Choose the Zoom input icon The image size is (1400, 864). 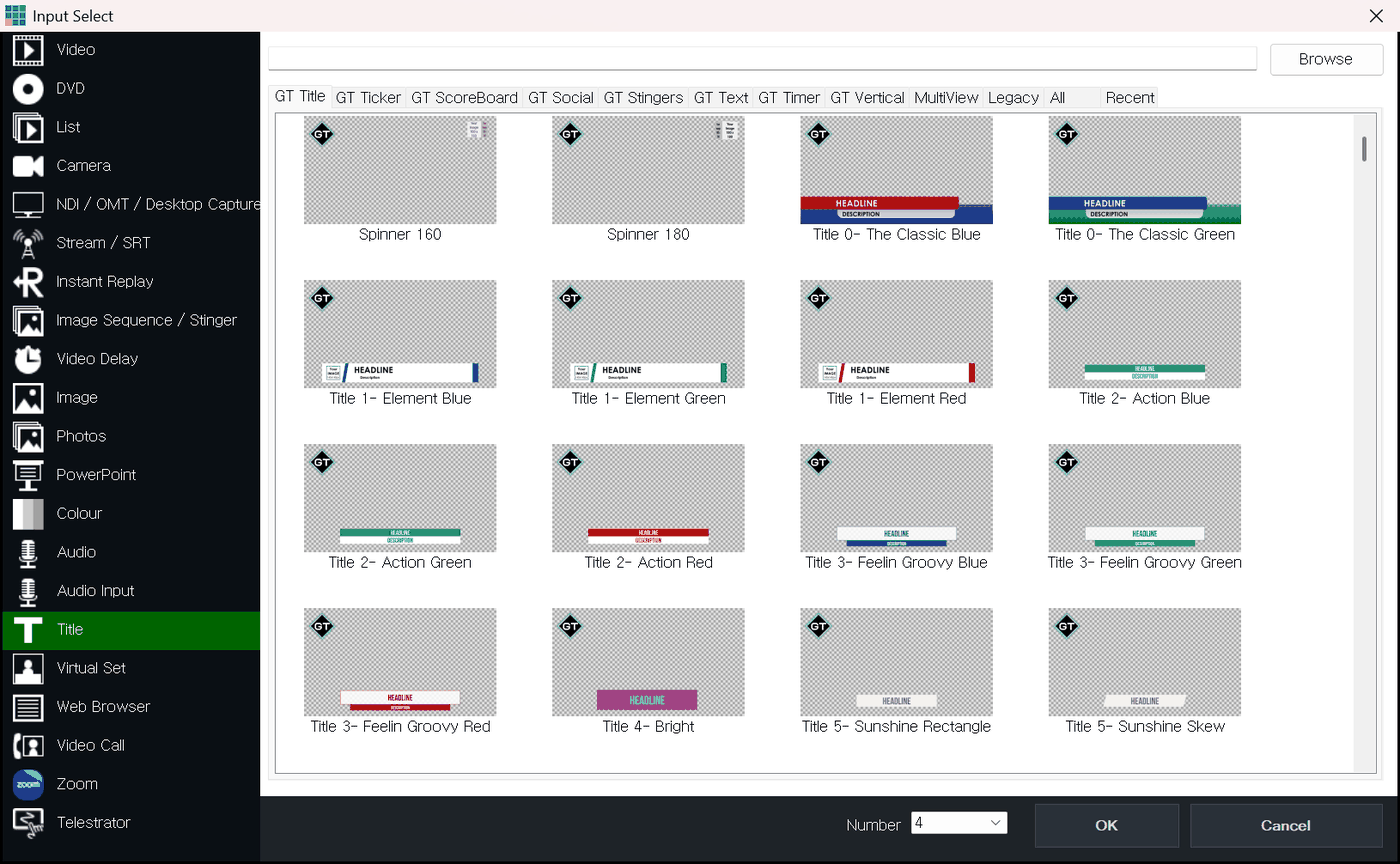(x=28, y=784)
